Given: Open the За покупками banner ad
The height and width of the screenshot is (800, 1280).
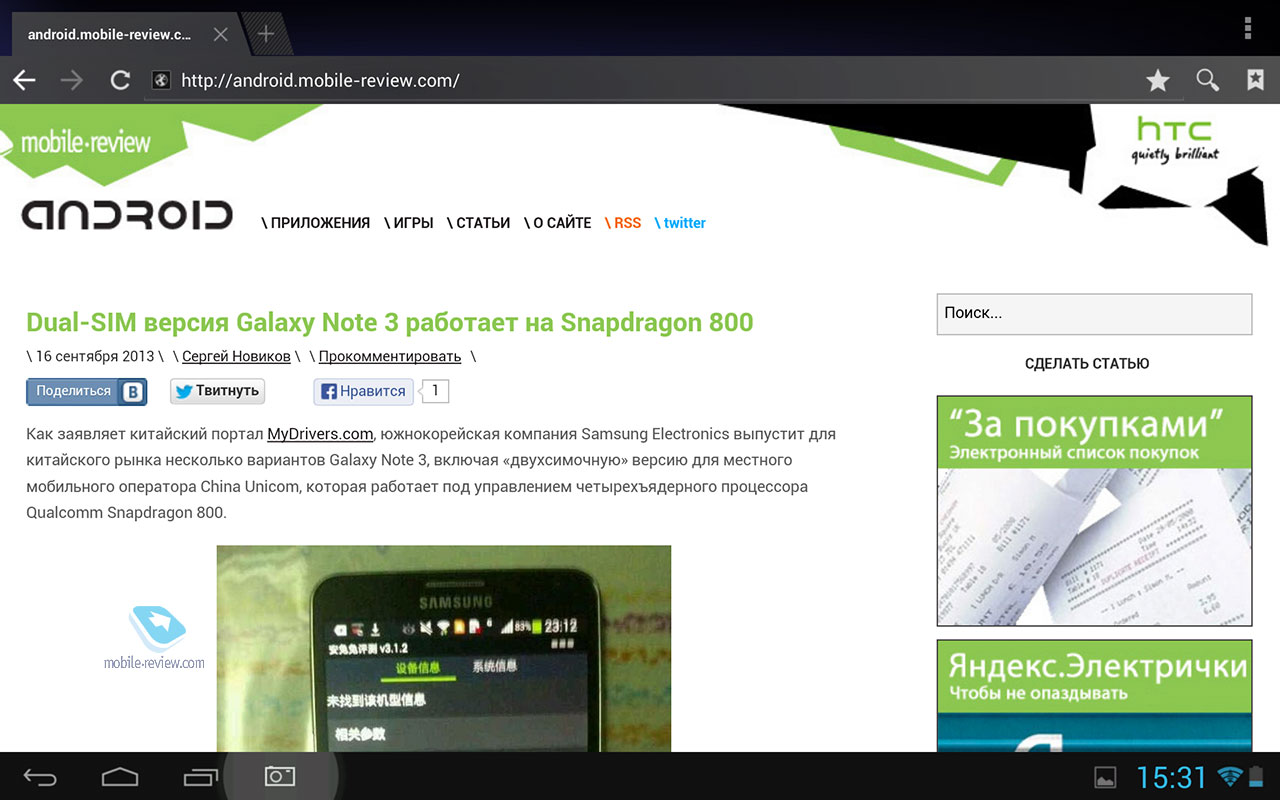Looking at the screenshot, I should click(1094, 511).
